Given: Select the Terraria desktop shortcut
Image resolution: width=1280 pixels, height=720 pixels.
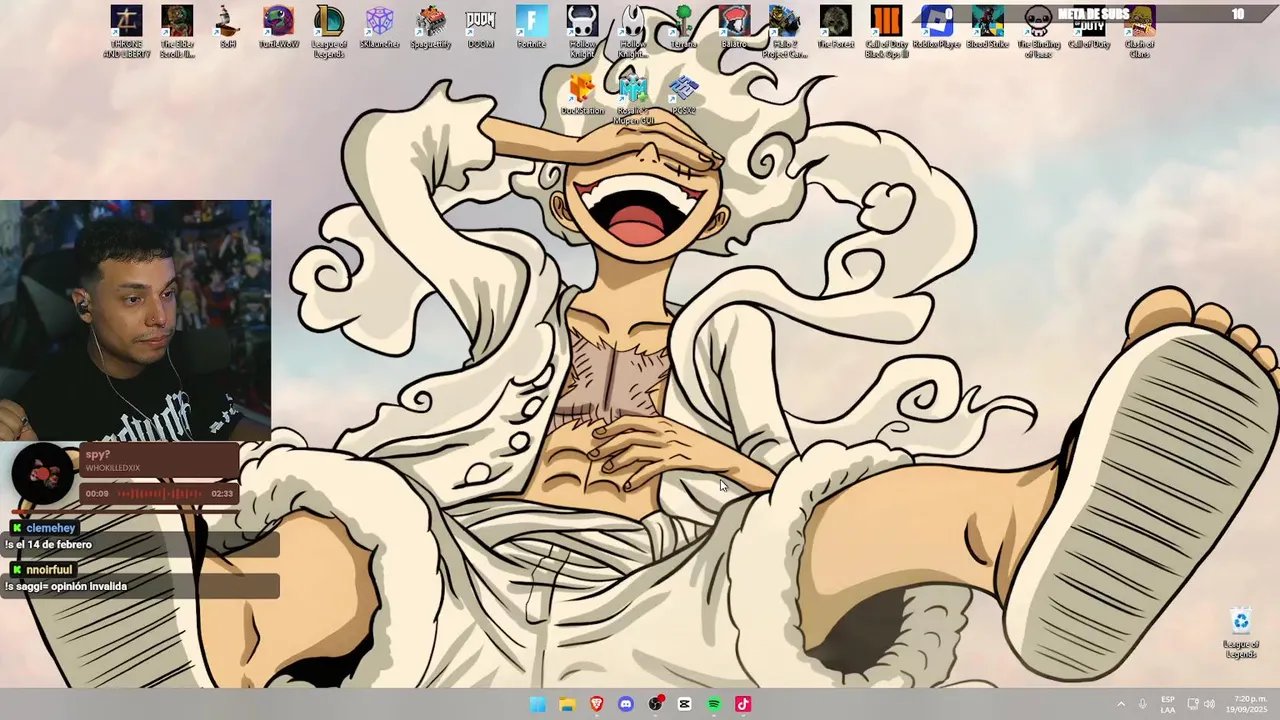Looking at the screenshot, I should pyautogui.click(x=684, y=27).
